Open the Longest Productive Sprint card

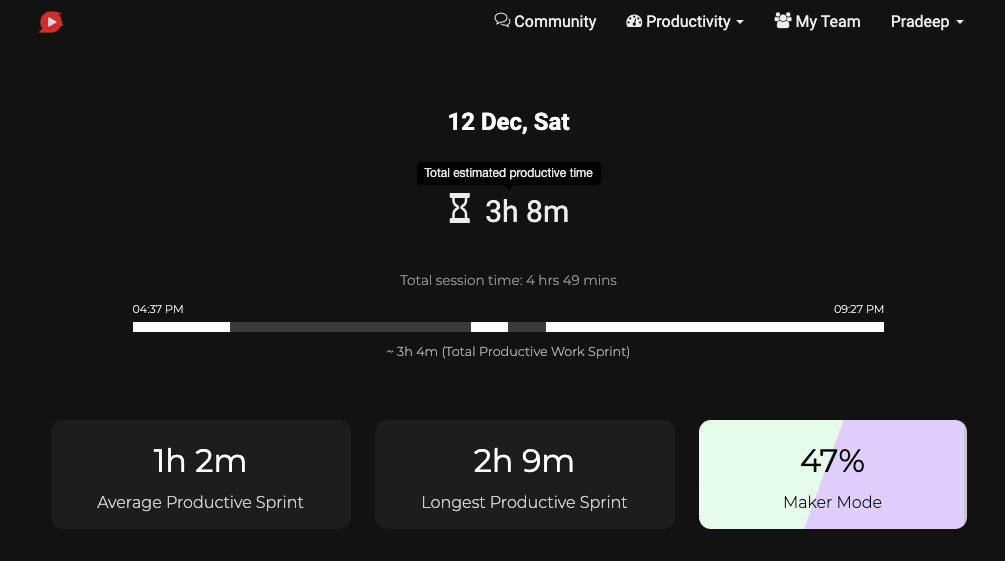pos(524,474)
